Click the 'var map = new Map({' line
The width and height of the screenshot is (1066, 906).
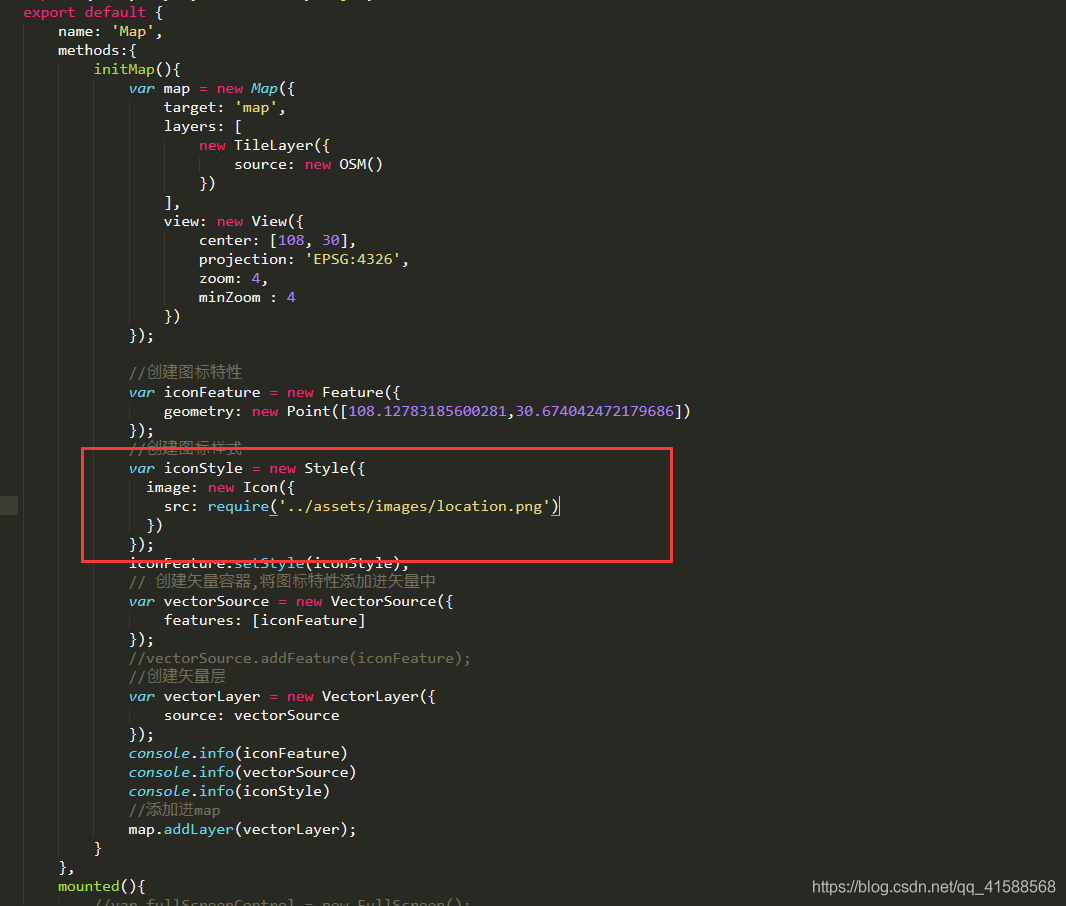(x=211, y=88)
